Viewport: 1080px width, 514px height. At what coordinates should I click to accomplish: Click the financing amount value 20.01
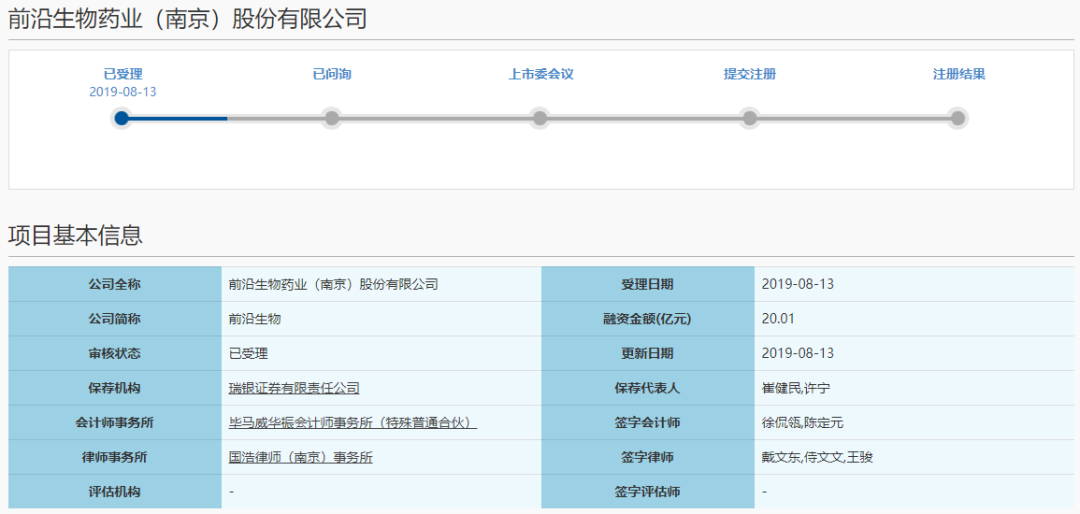pos(776,319)
